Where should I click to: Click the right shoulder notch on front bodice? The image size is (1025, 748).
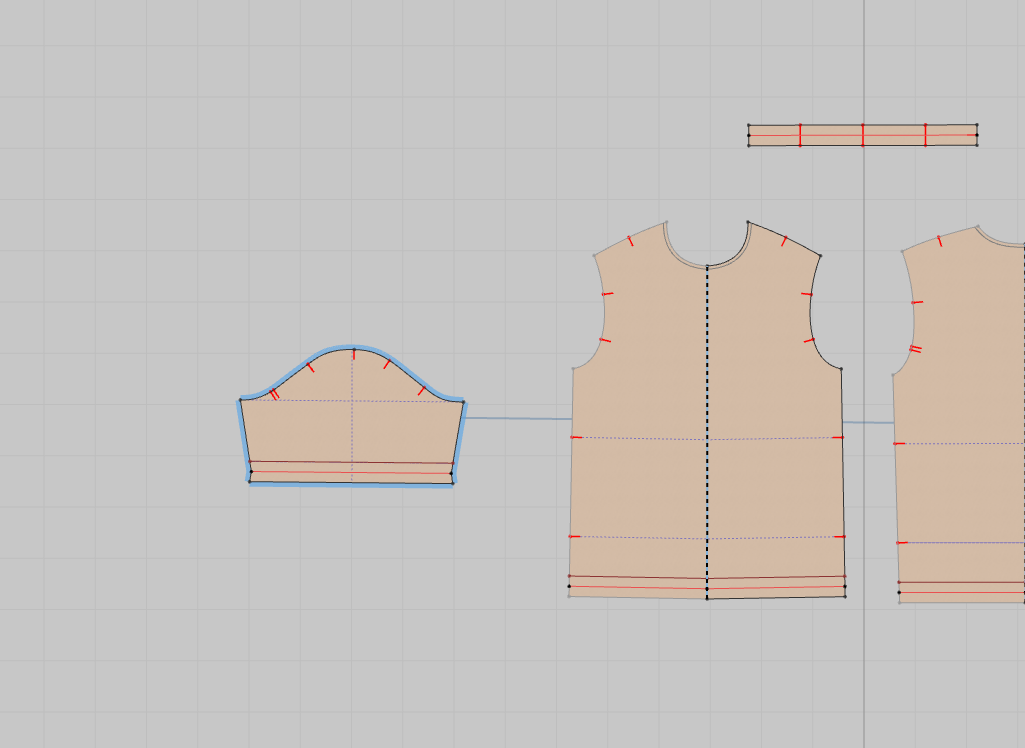click(x=784, y=240)
